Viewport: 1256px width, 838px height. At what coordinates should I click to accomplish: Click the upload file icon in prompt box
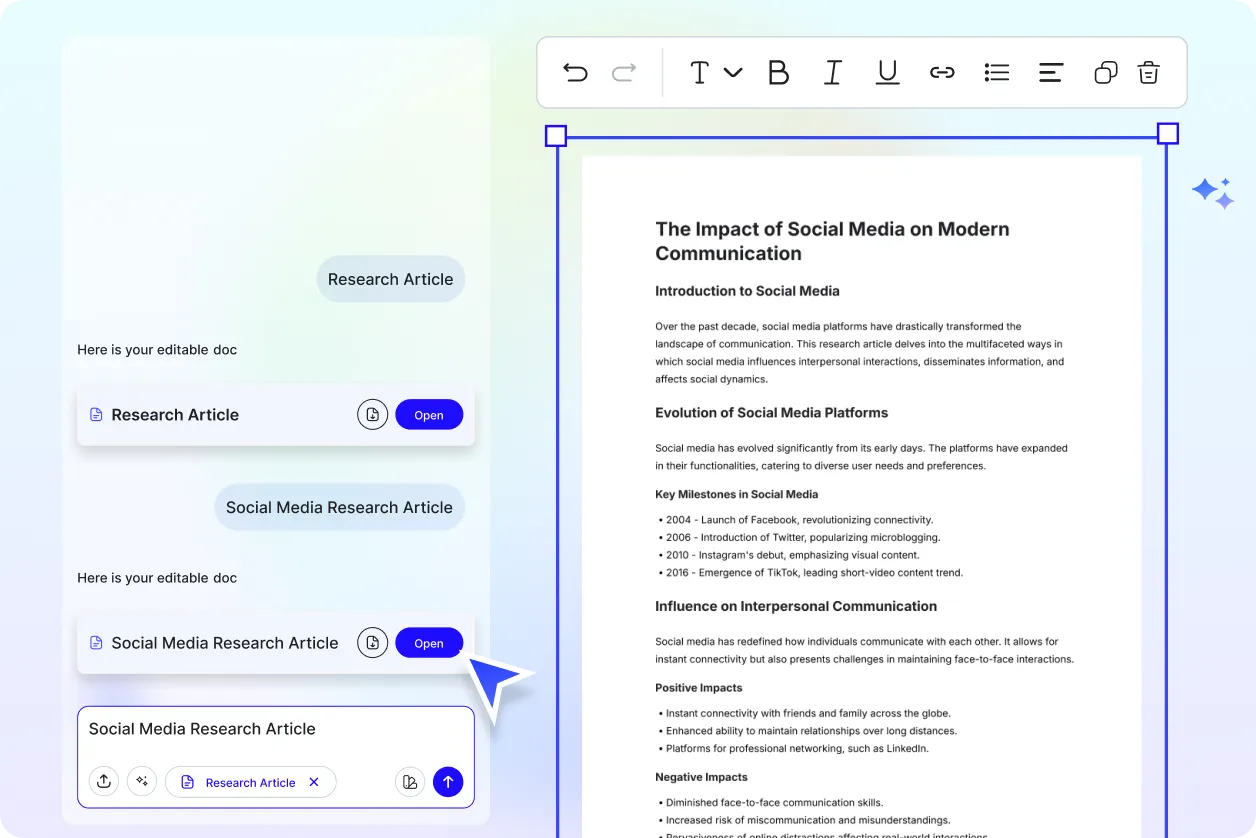(x=104, y=782)
